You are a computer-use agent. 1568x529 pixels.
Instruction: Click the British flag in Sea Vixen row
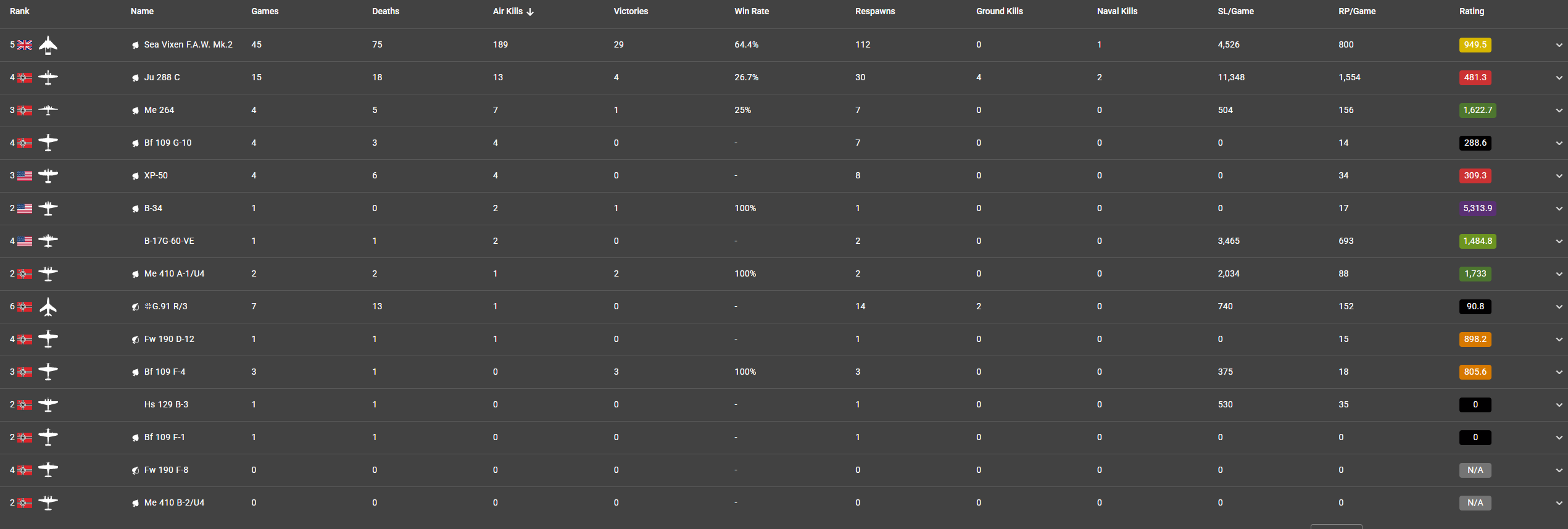pyautogui.click(x=25, y=45)
